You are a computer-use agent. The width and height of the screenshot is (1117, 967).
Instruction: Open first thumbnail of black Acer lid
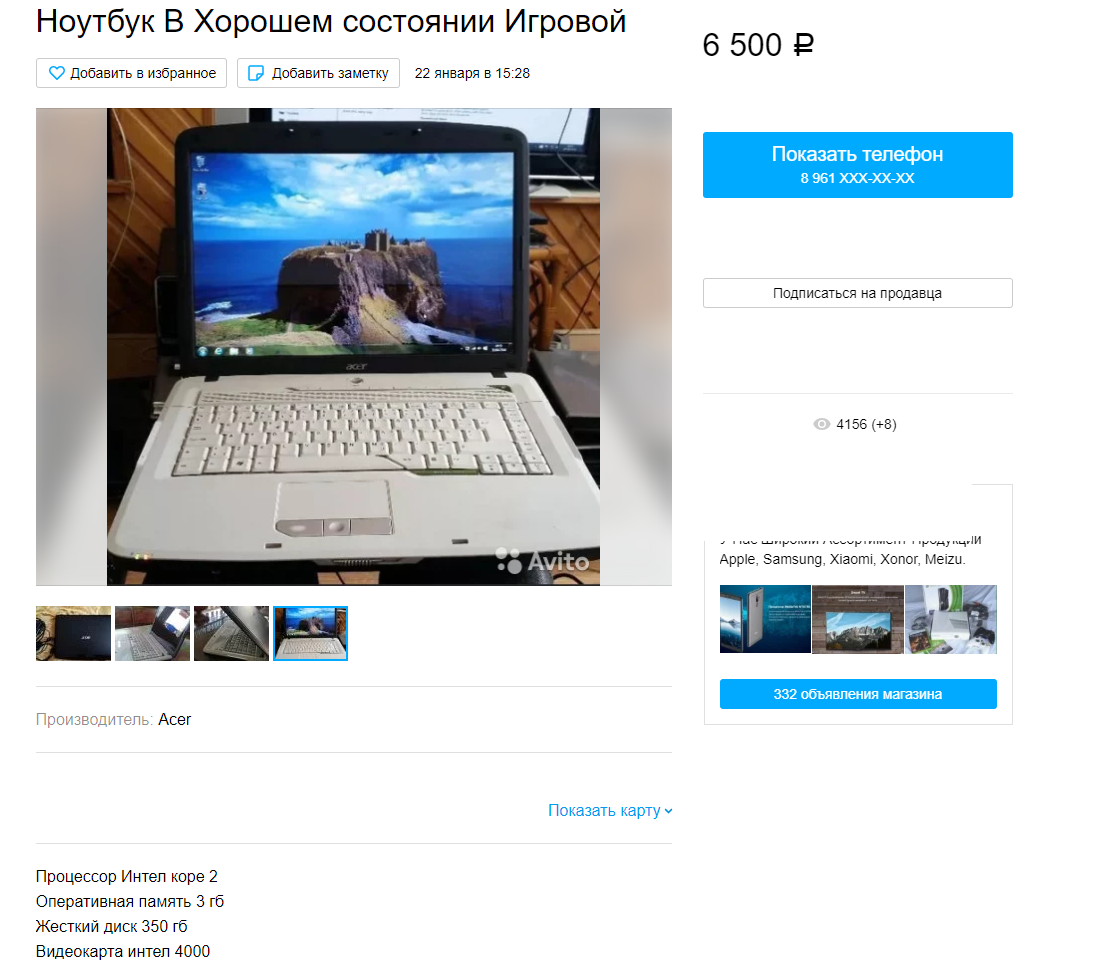pos(73,634)
